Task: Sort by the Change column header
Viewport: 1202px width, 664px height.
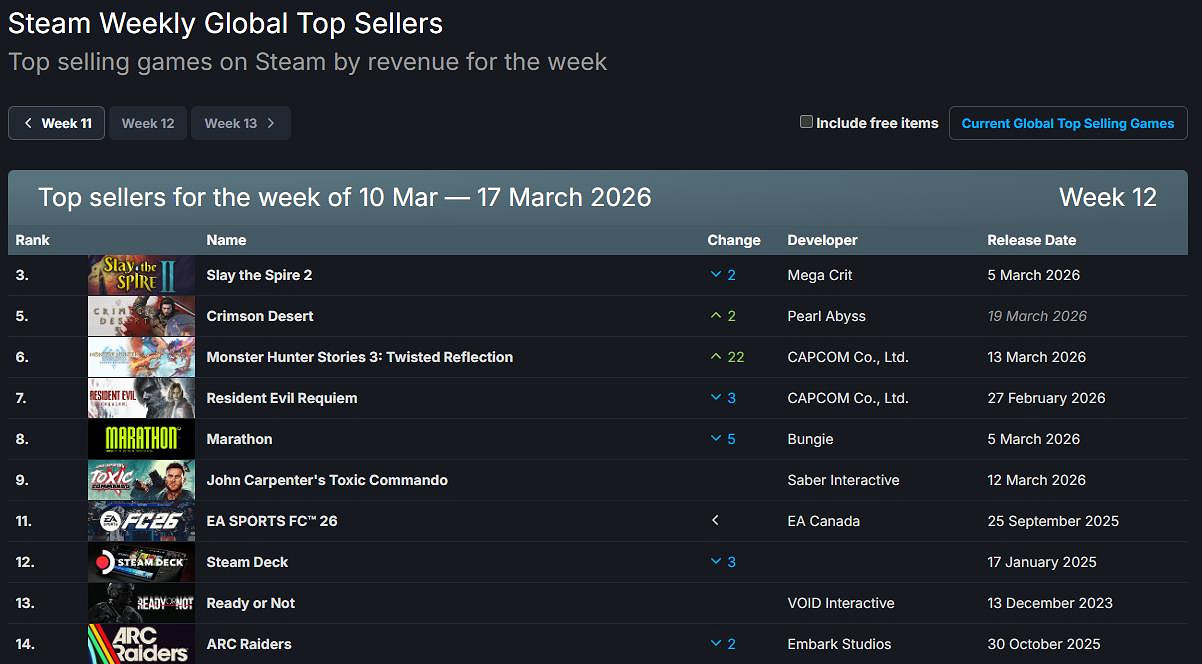Action: 734,240
